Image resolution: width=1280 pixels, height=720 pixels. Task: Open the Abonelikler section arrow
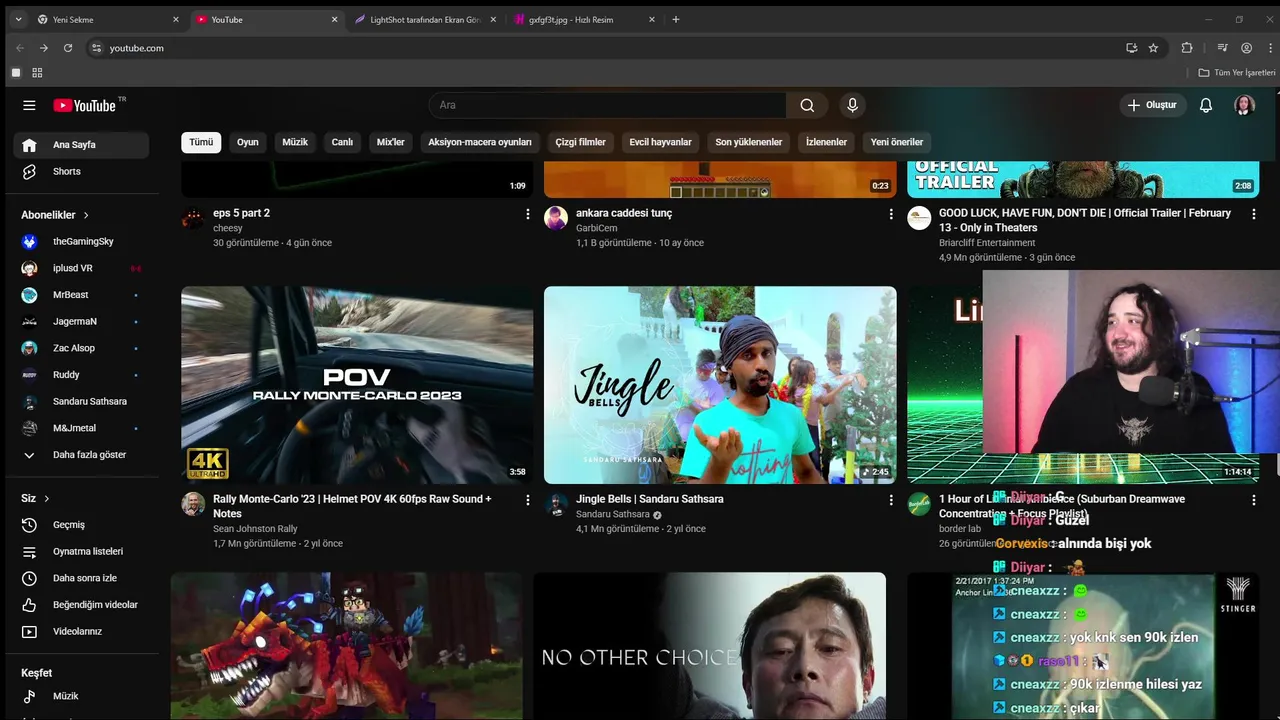click(x=86, y=215)
